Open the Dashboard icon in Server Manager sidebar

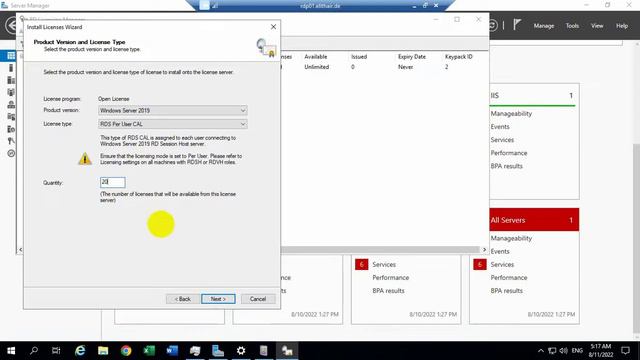[11, 56]
